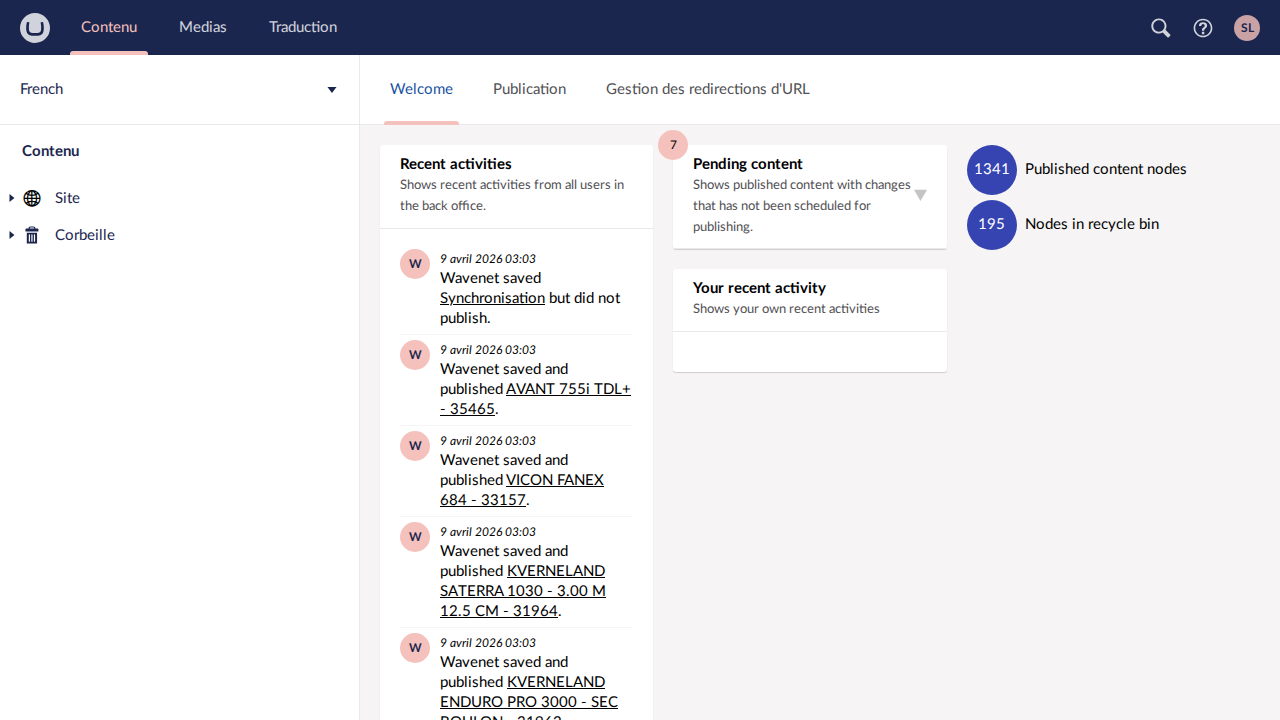The image size is (1280, 720).
Task: Expand the Corbeille tree node
Action: coord(11,235)
